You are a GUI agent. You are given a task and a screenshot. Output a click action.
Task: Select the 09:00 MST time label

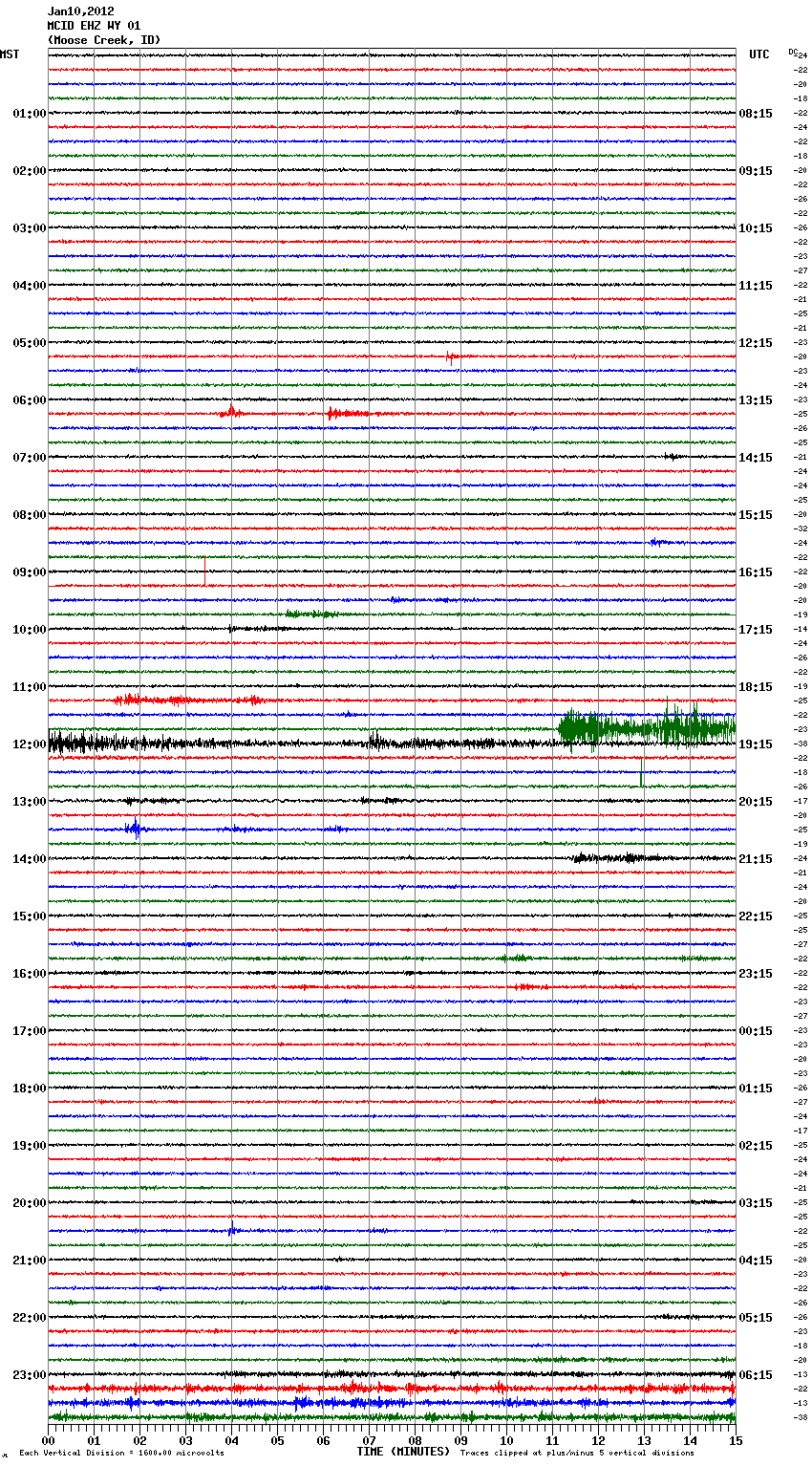point(29,572)
